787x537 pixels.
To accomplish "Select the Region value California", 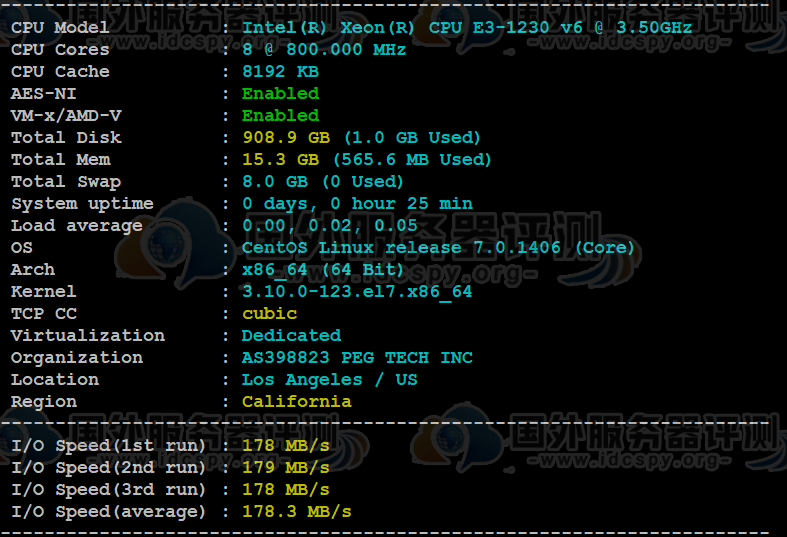I will 297,401.
